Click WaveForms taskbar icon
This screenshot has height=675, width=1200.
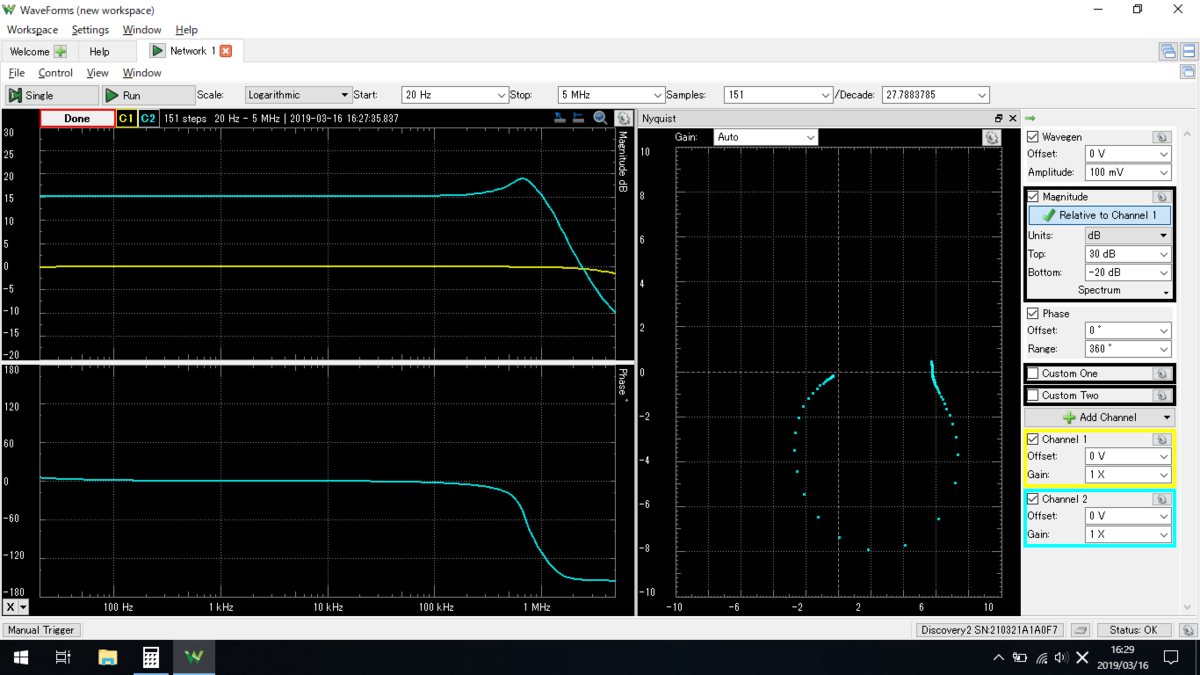(194, 657)
